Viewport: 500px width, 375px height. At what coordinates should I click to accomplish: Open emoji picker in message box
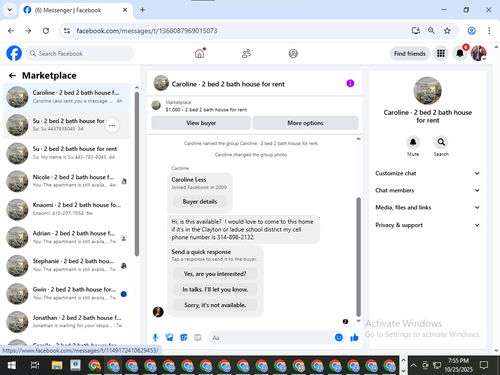[x=339, y=338]
